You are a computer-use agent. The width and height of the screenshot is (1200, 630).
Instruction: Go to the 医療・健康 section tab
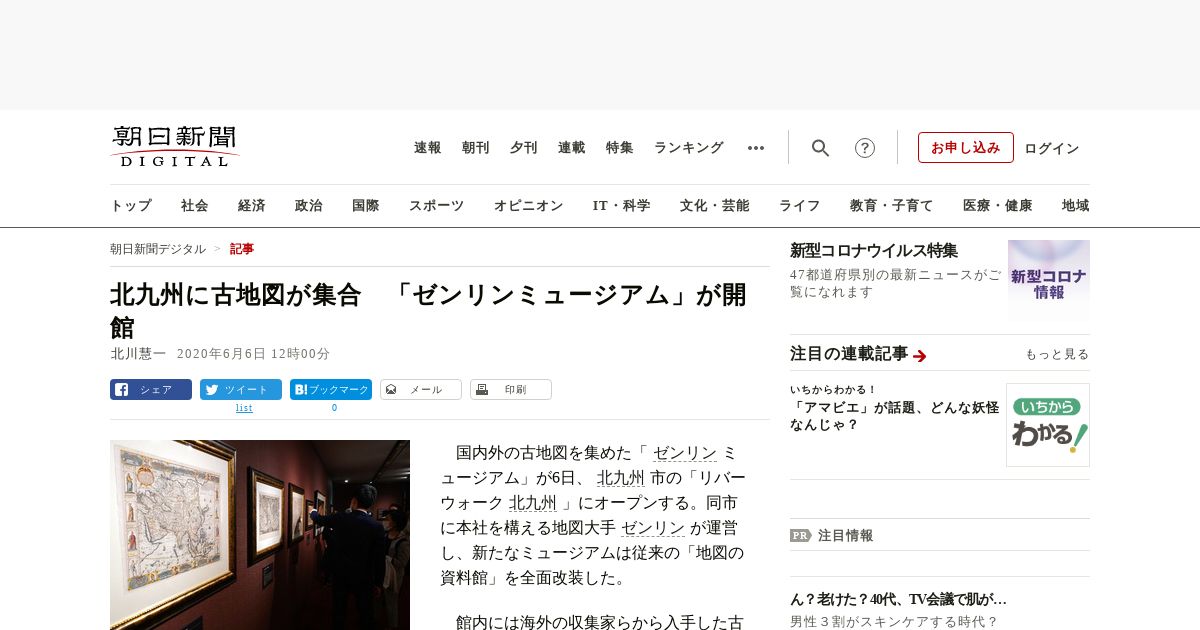point(997,206)
